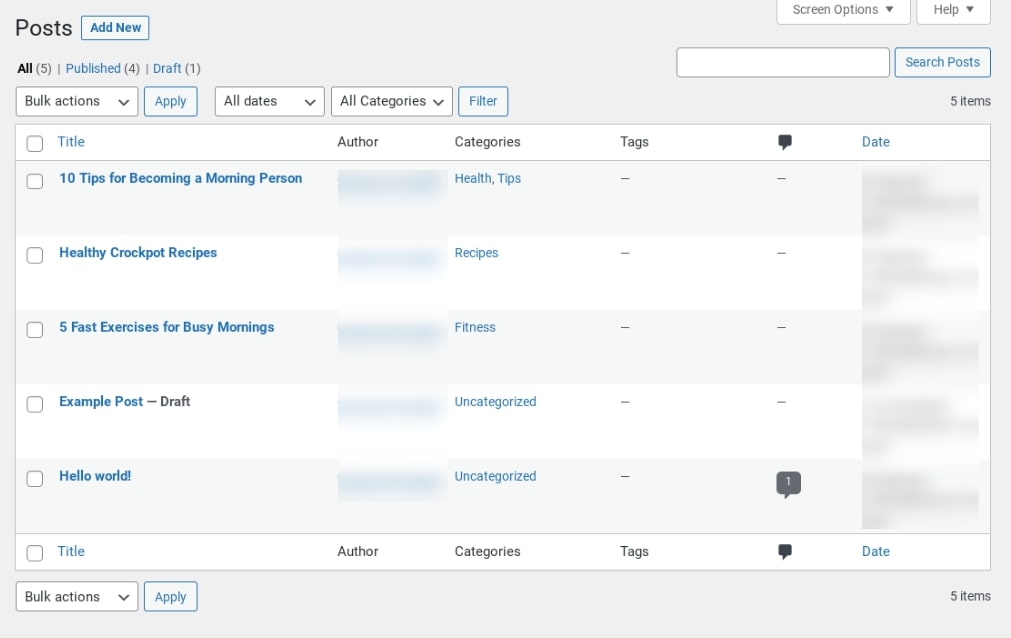Select the Example Post draft checkbox
Viewport: 1011px width, 638px height.
coord(34,404)
